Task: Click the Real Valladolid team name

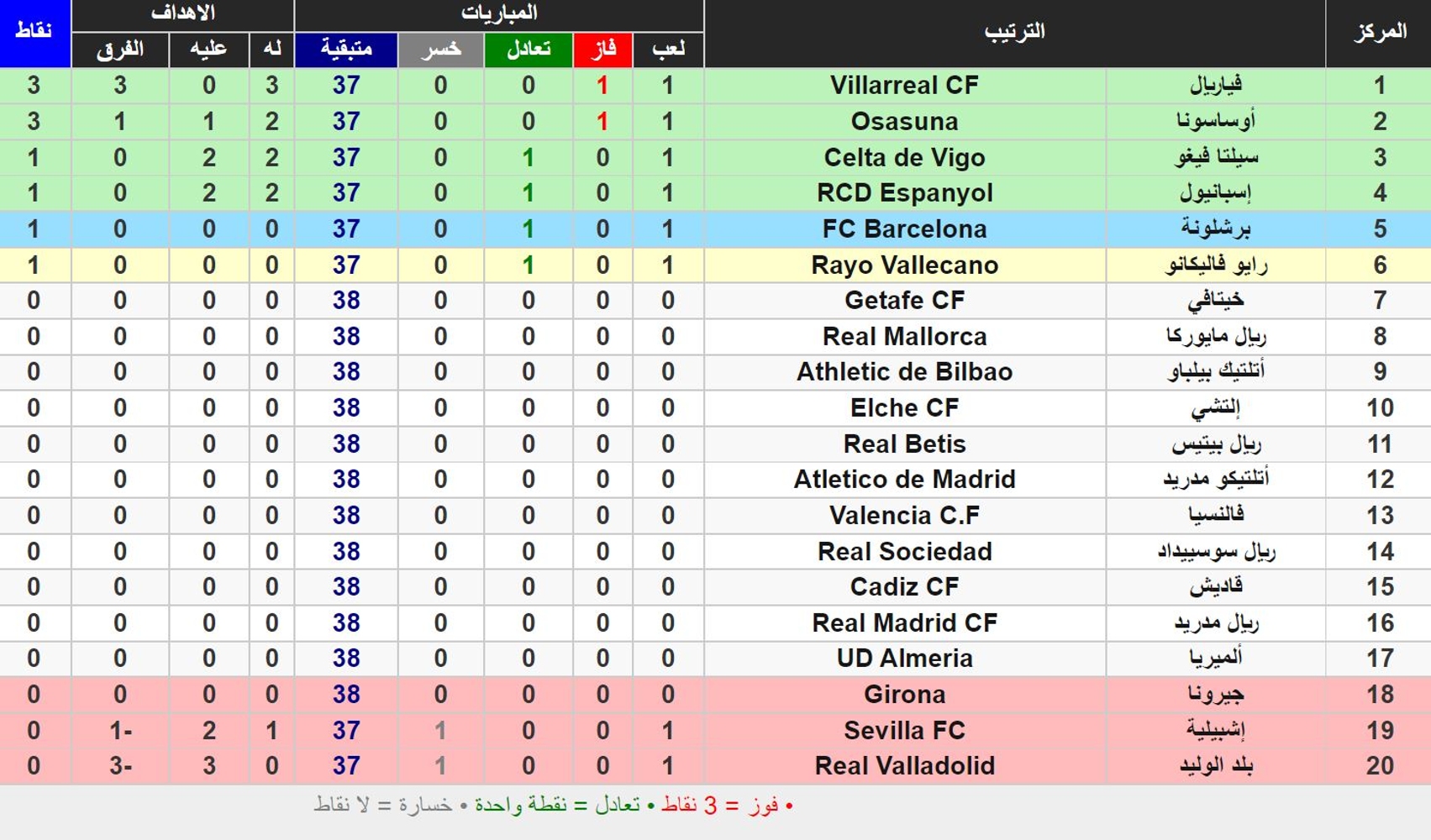Action: pyautogui.click(x=904, y=766)
